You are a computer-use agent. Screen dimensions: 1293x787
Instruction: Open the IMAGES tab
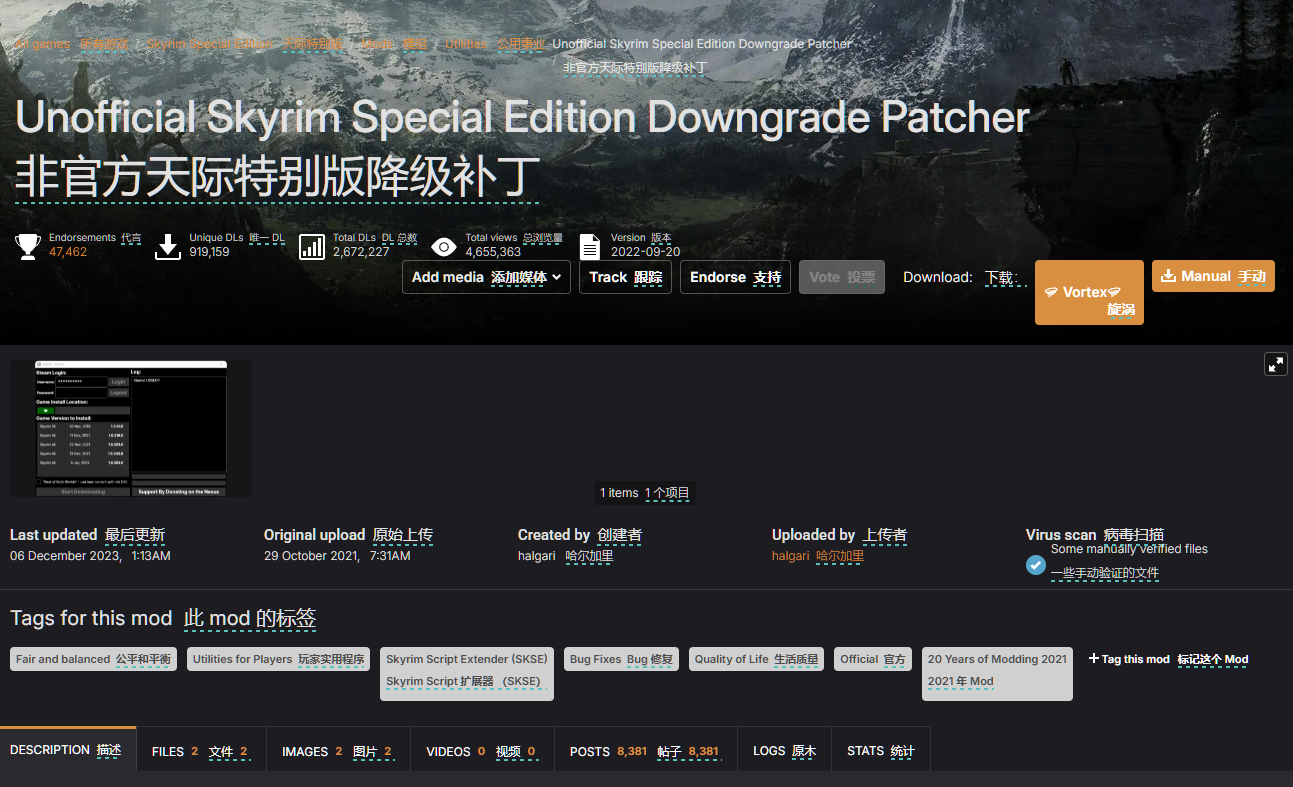pyautogui.click(x=338, y=751)
